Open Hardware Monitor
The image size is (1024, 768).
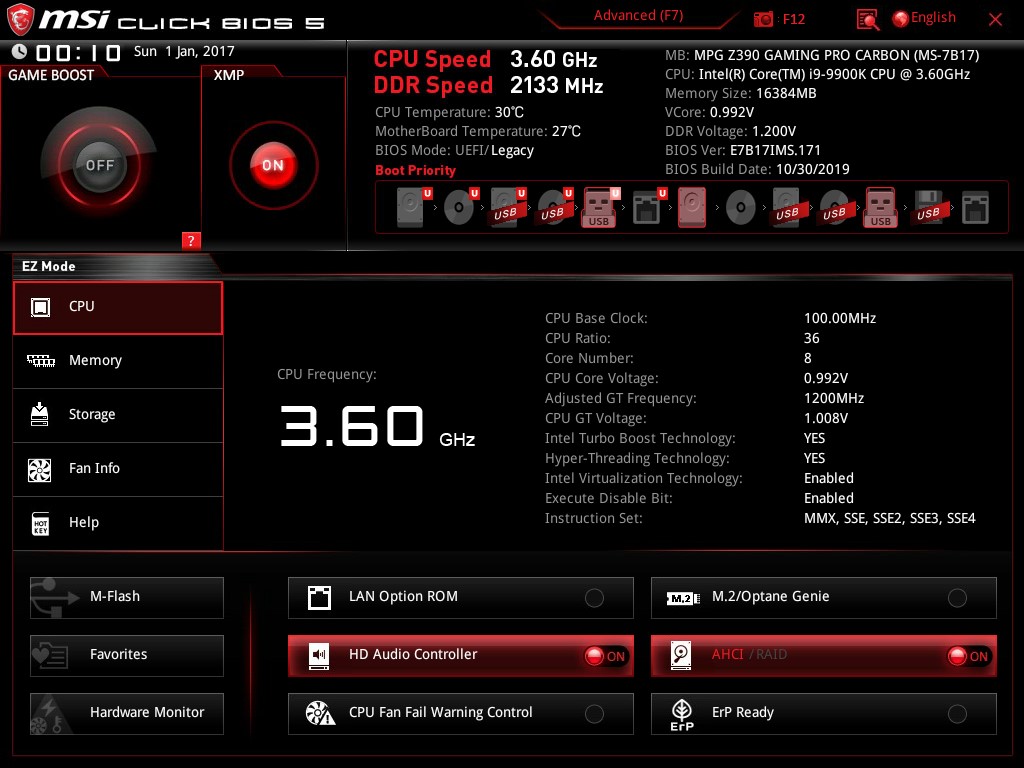[x=127, y=713]
